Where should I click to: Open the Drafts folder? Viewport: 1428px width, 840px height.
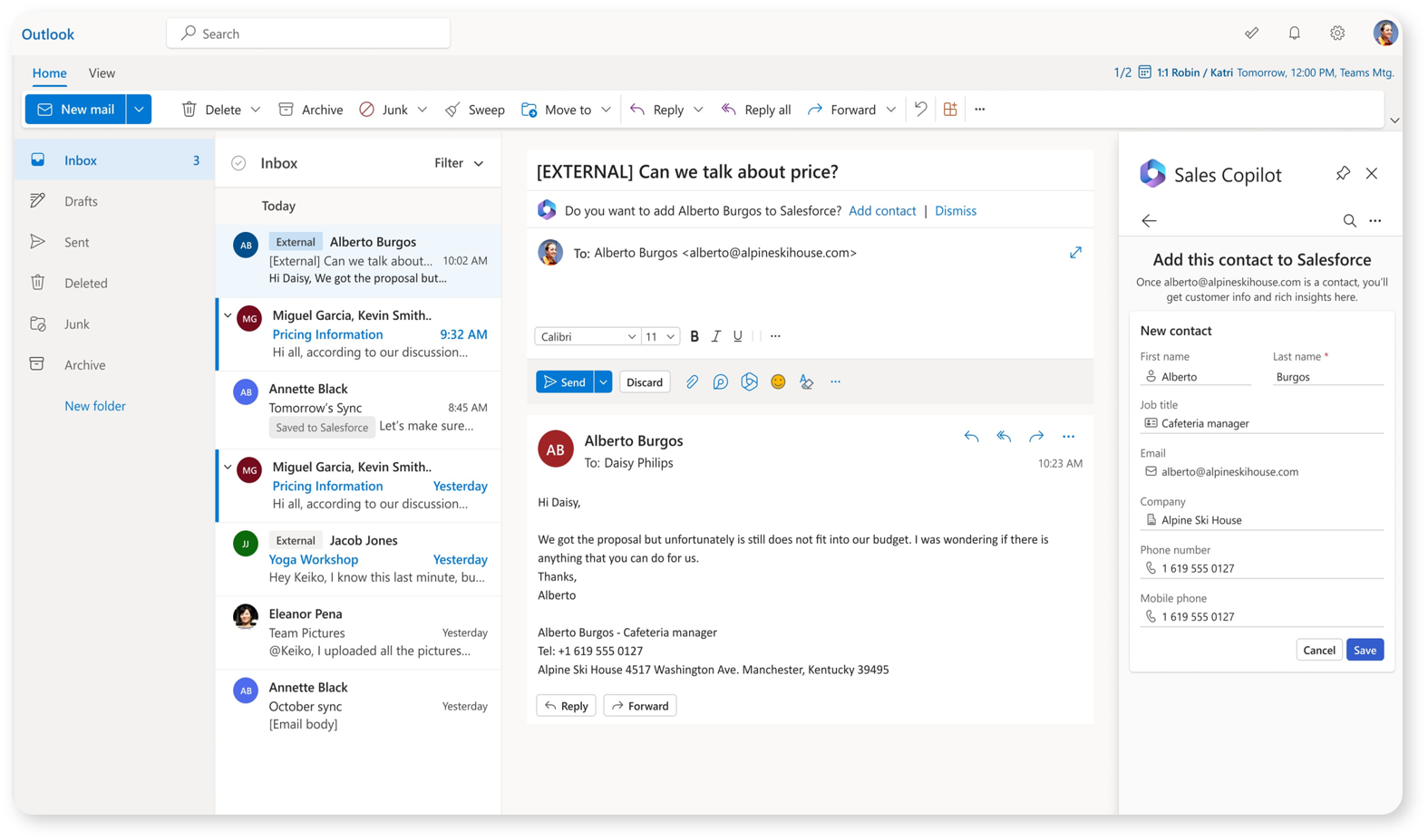tap(114, 201)
